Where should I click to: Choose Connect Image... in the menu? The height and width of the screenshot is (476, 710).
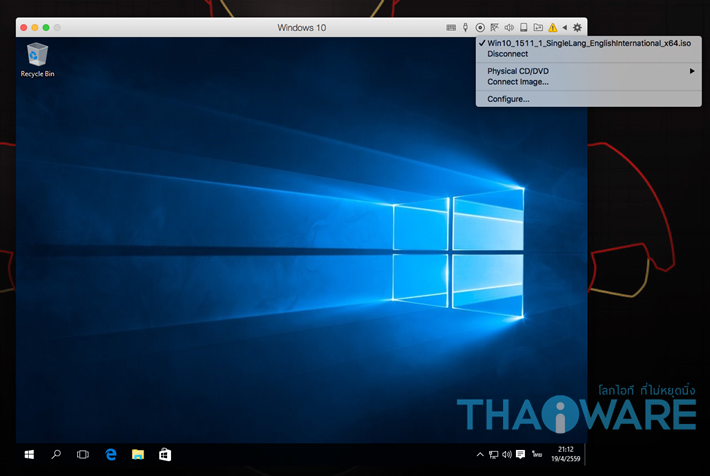point(589,82)
